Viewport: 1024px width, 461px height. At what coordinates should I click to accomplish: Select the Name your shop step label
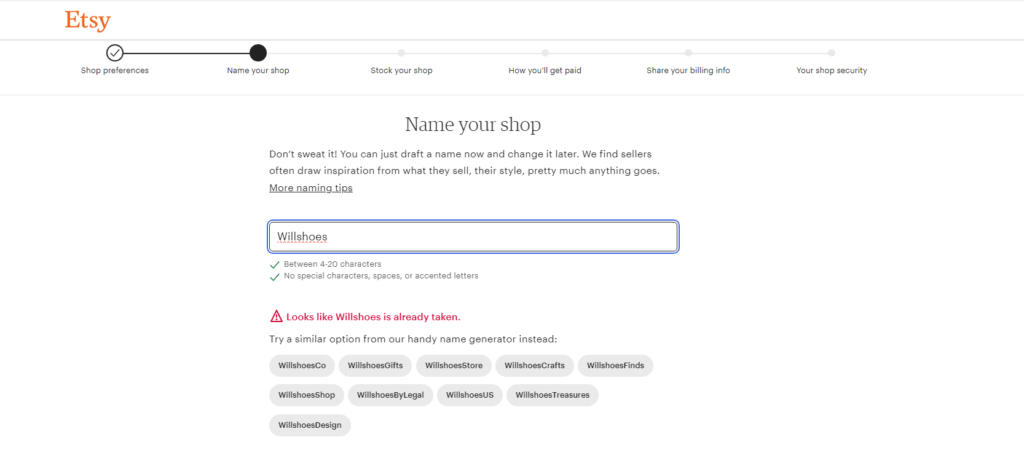pos(258,71)
